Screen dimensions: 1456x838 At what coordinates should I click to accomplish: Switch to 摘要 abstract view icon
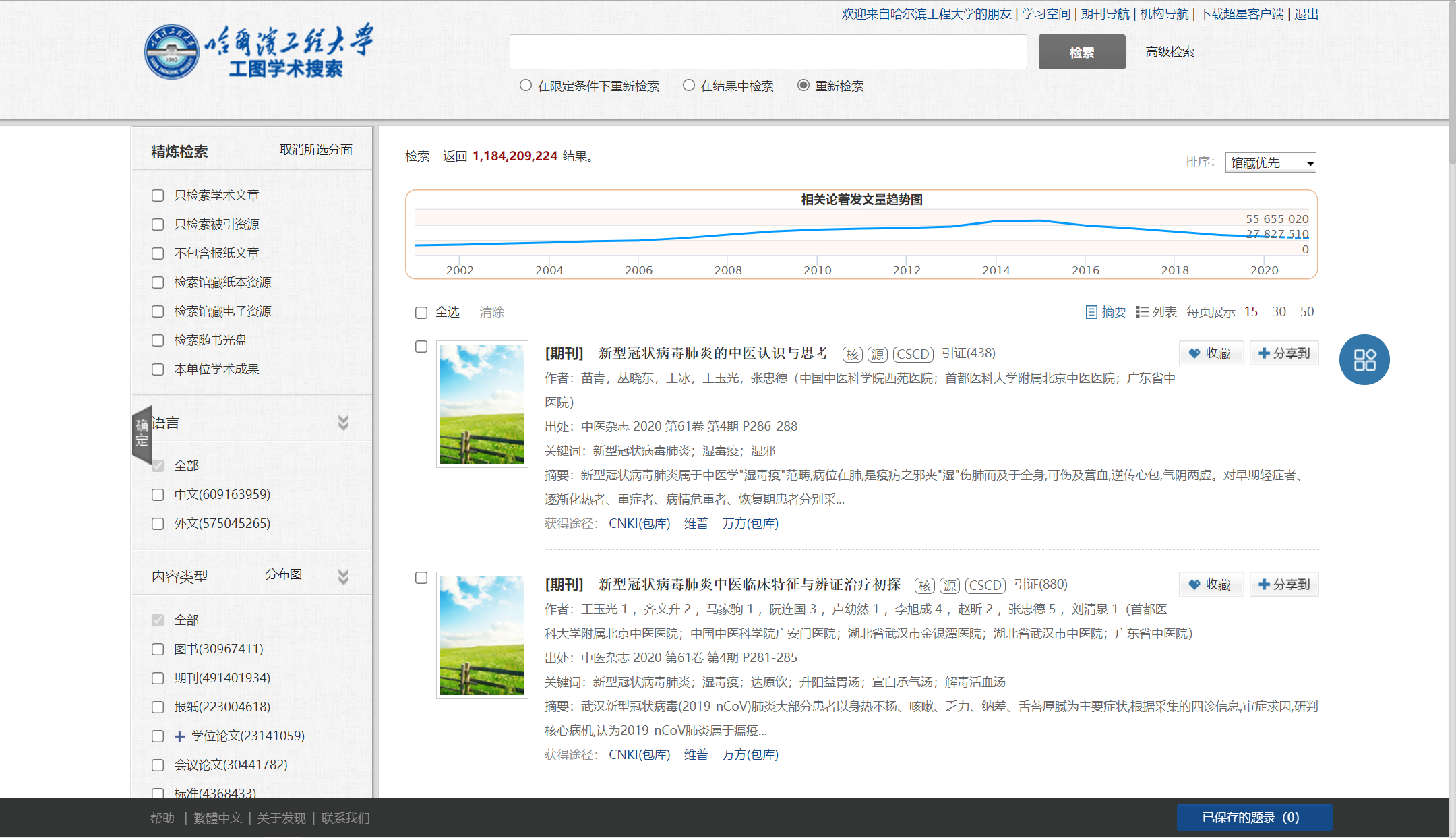click(1091, 312)
